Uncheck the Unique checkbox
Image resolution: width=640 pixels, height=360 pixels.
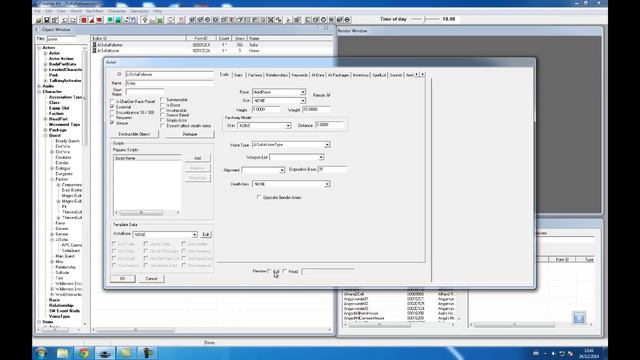(x=112, y=122)
